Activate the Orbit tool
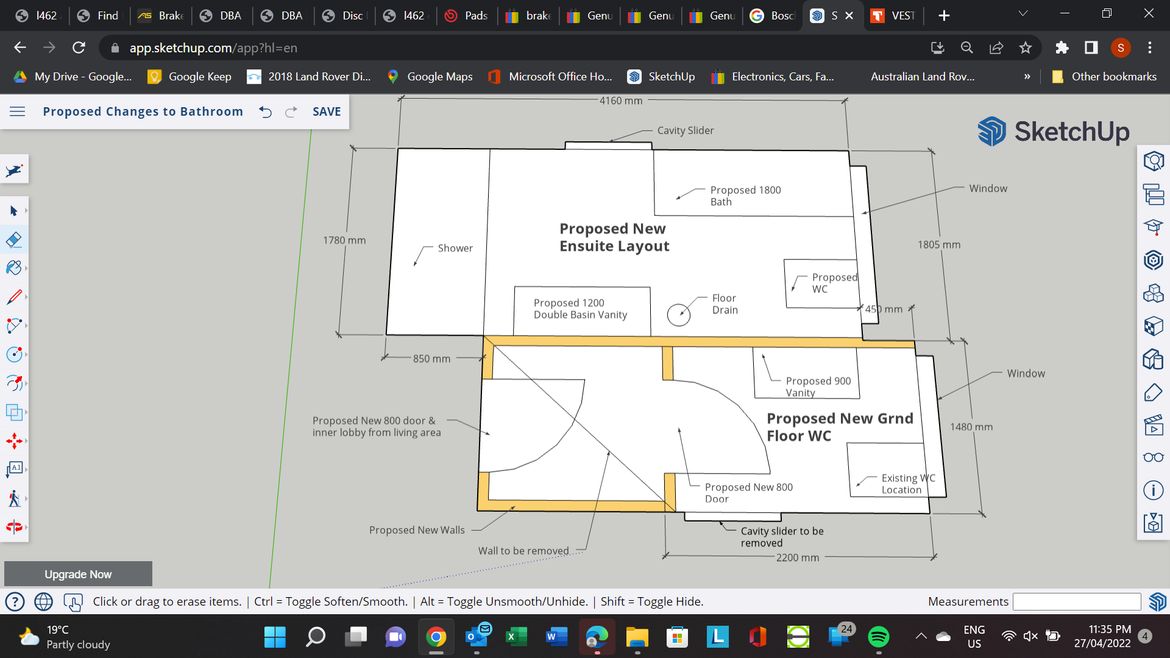1170x658 pixels. pyautogui.click(x=14, y=527)
